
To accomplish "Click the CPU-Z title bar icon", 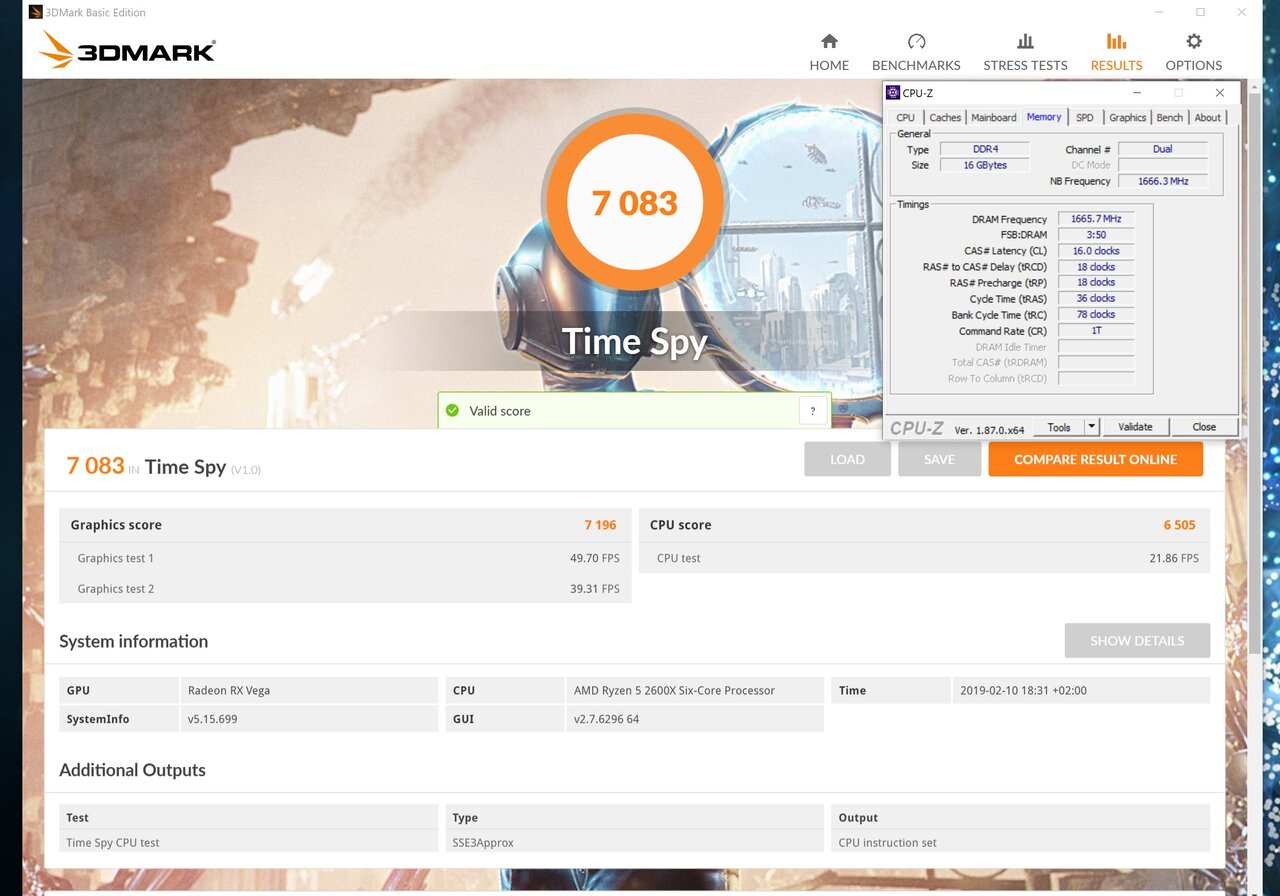I will (893, 92).
